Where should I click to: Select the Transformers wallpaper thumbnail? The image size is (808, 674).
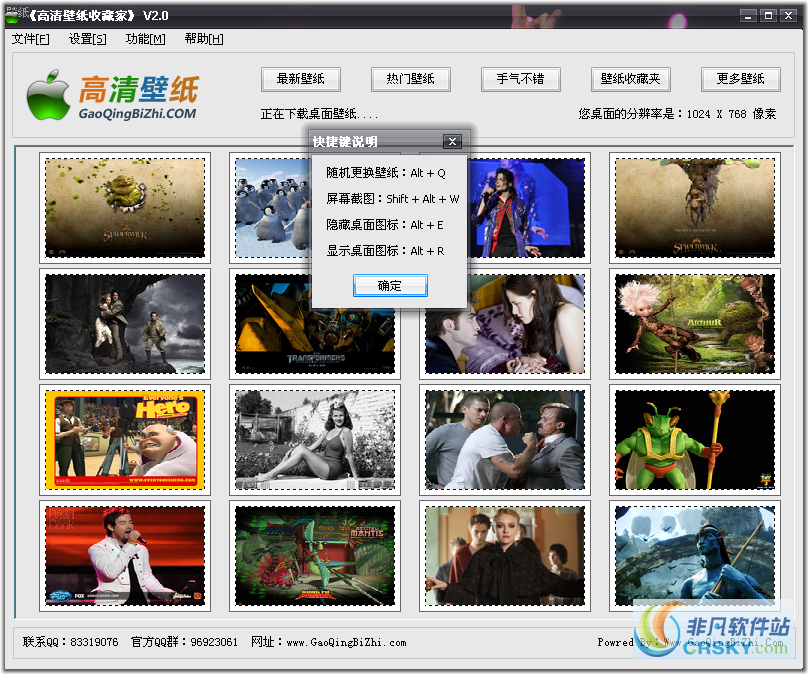click(x=314, y=323)
